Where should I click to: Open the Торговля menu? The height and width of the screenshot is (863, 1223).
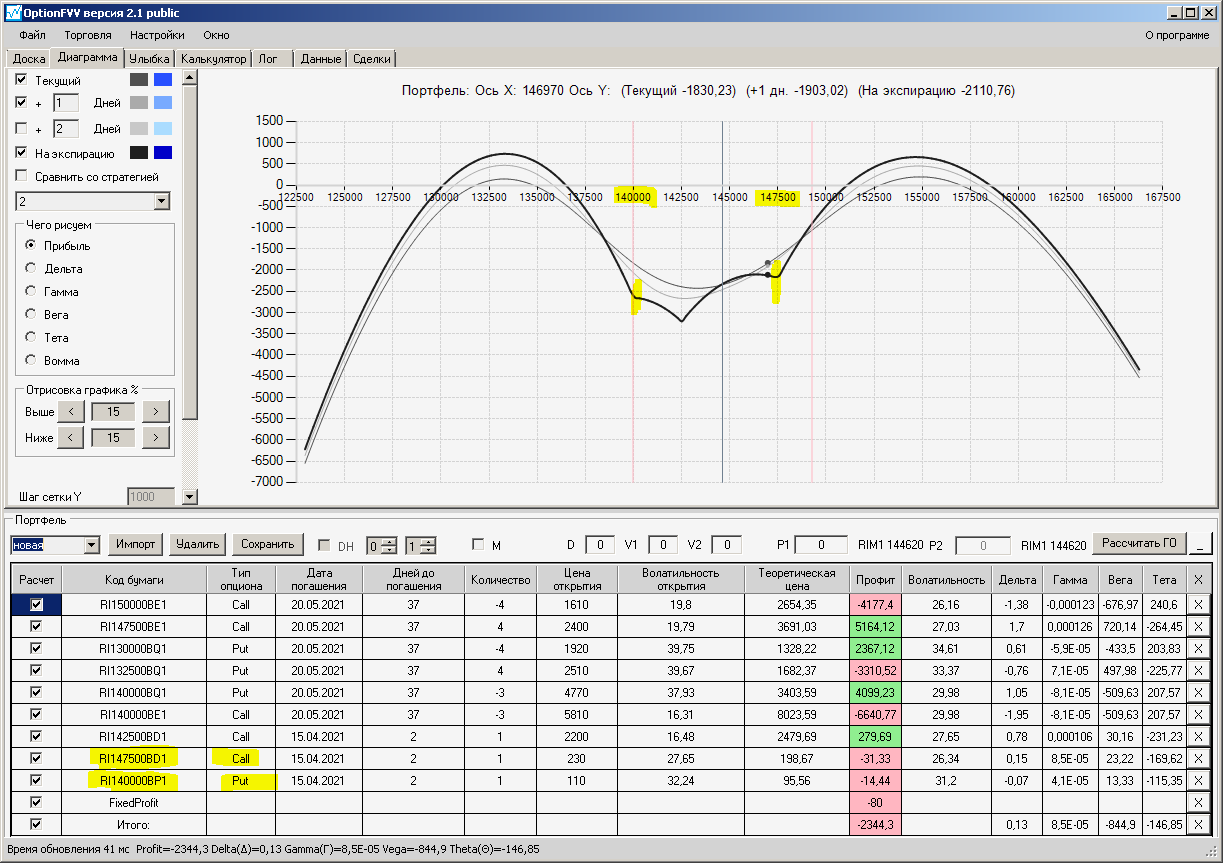click(88, 35)
